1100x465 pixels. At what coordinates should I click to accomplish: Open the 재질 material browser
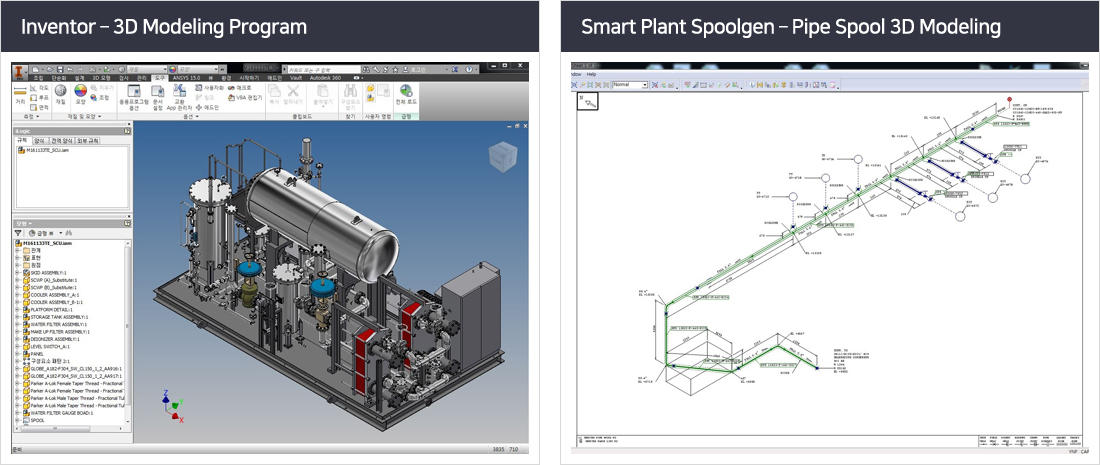coord(60,95)
